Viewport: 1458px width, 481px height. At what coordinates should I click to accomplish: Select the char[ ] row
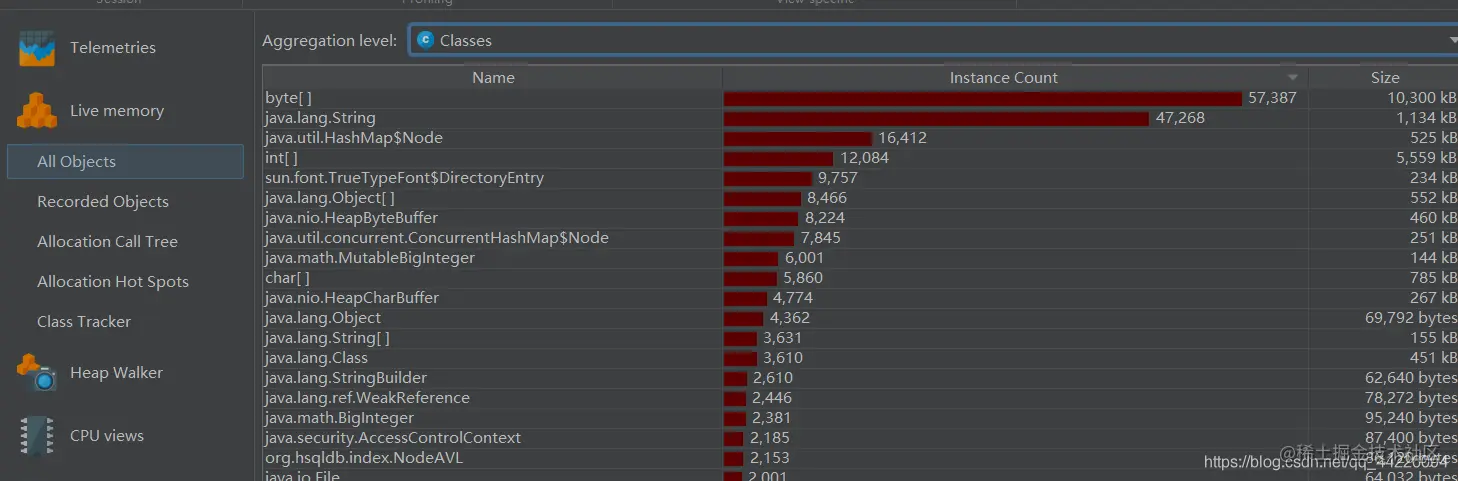[860, 278]
